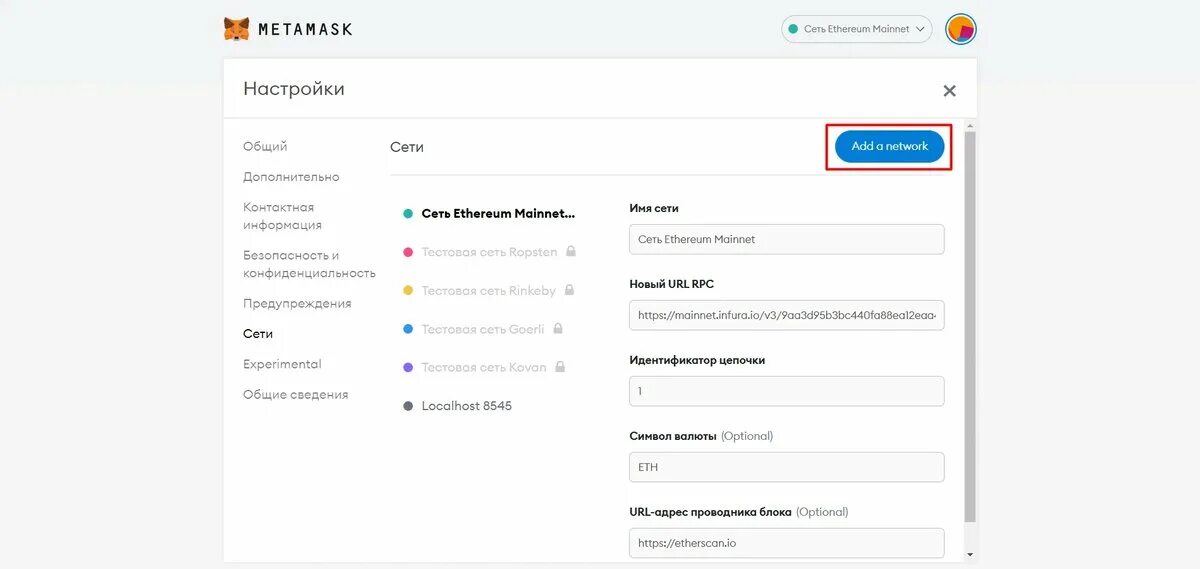1200x569 pixels.
Task: Select Тестовая сеть Ropsten network
Action: (489, 252)
